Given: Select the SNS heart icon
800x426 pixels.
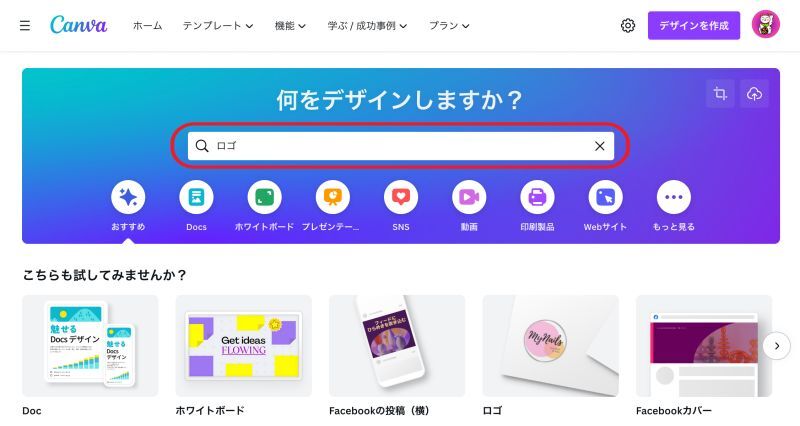Looking at the screenshot, I should click(x=401, y=197).
